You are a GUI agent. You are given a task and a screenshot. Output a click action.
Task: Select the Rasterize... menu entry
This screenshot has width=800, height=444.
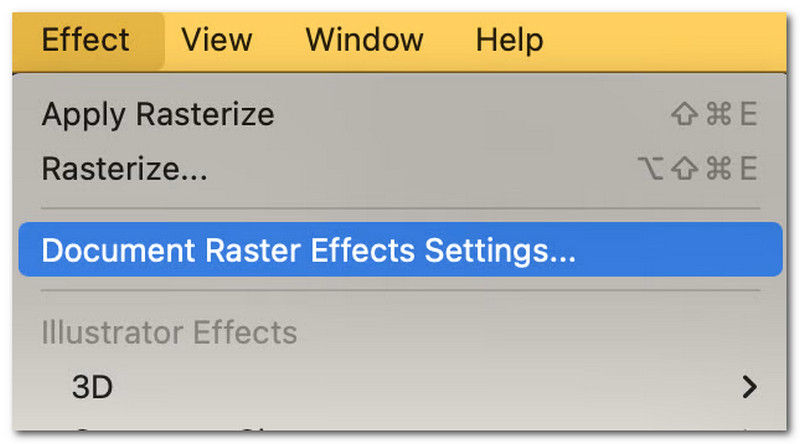tap(124, 169)
